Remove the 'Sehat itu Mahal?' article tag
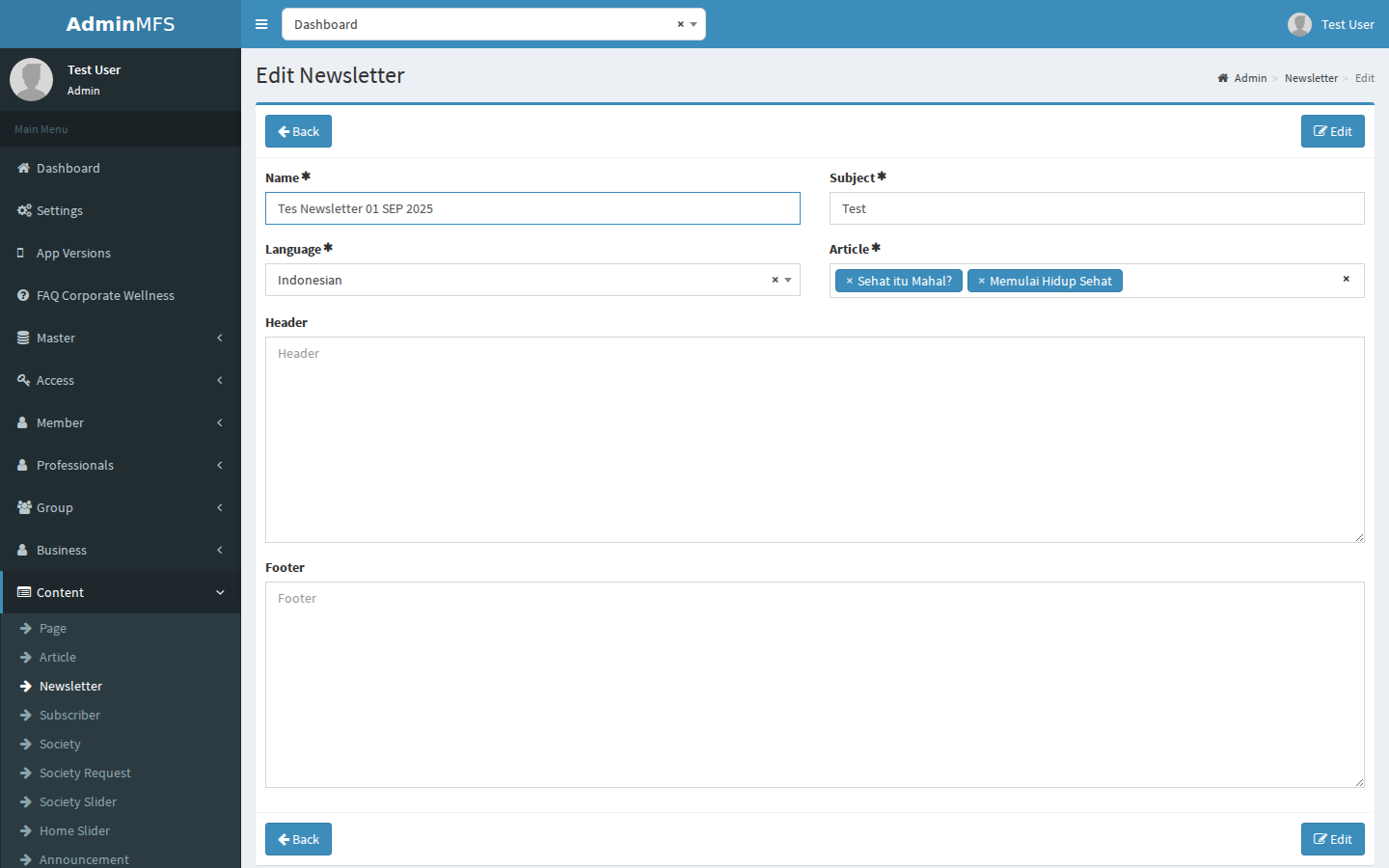1389x868 pixels. click(850, 281)
